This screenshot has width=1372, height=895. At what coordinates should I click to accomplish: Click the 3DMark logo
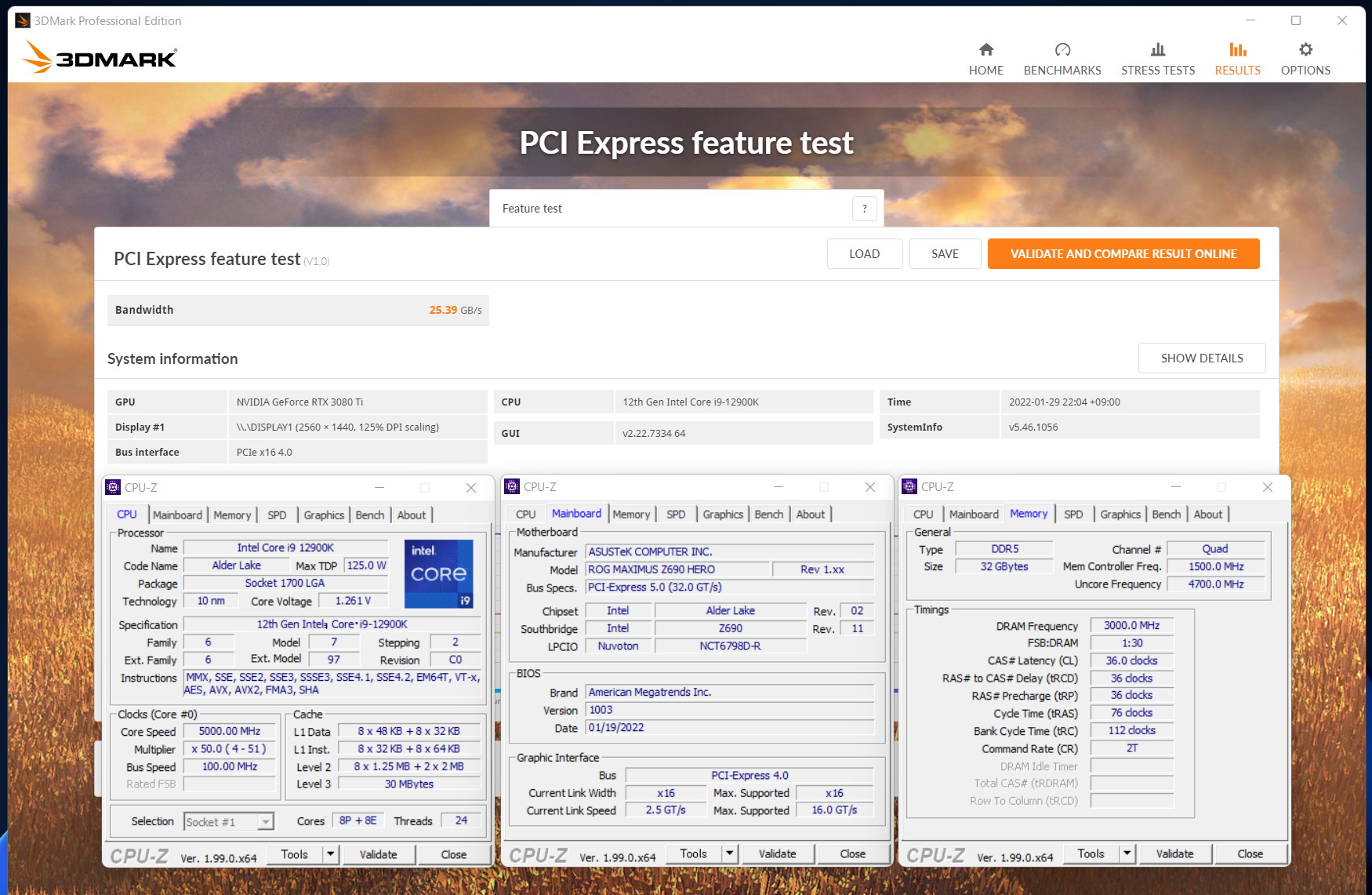[x=100, y=57]
